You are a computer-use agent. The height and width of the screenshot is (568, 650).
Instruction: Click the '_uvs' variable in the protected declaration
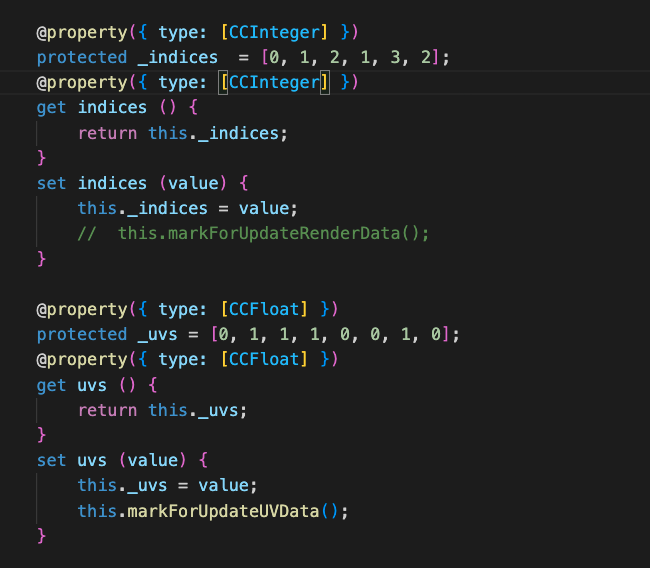click(158, 335)
